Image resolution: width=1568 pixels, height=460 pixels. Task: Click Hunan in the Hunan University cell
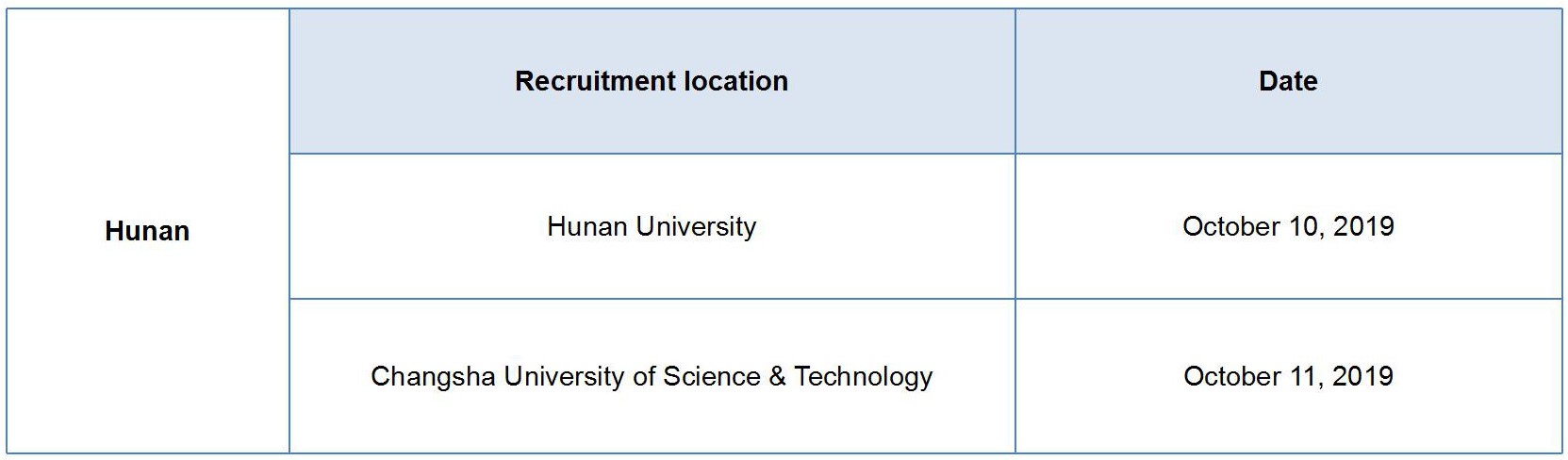587,226
